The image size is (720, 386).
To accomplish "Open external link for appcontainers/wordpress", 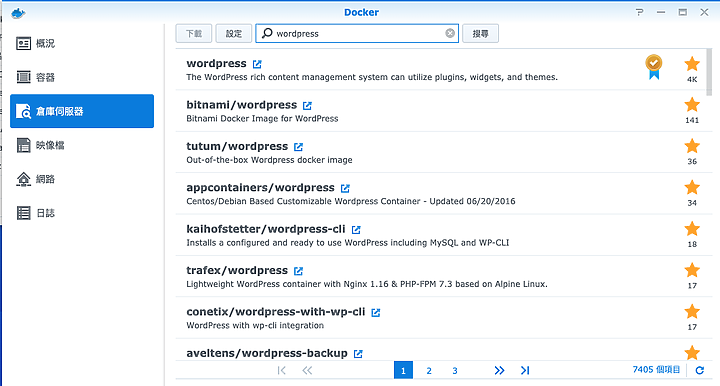I will (x=345, y=188).
